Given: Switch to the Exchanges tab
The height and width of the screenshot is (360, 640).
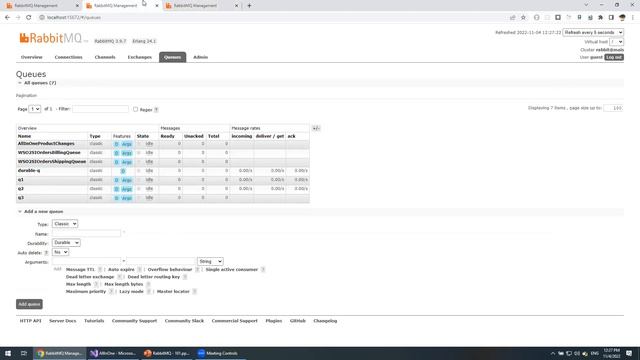Looking at the screenshot, I should coord(140,57).
